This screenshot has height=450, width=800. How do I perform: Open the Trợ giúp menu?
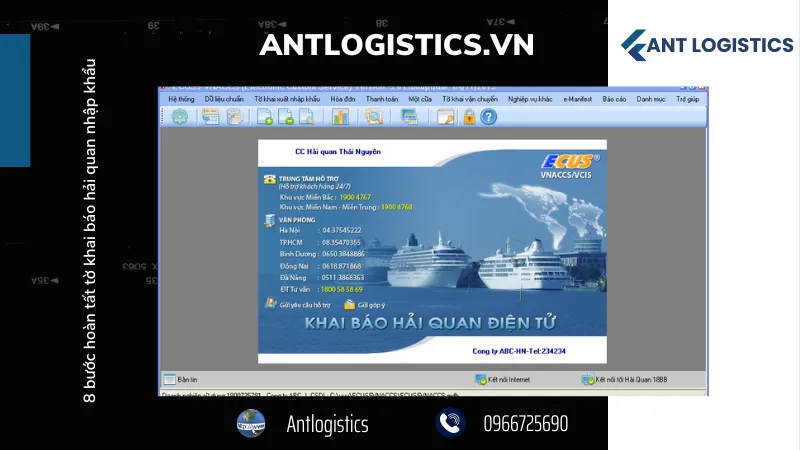687,99
